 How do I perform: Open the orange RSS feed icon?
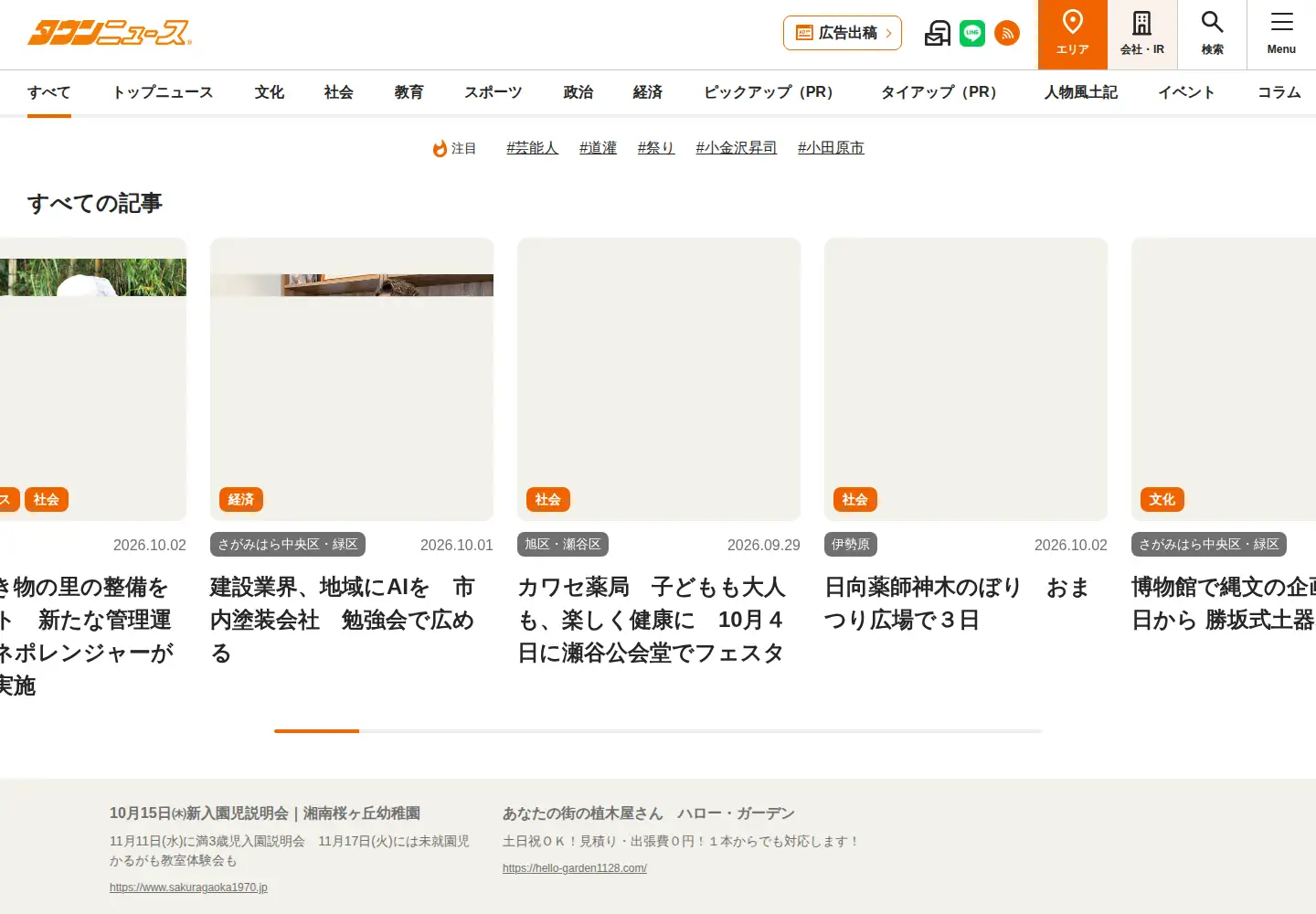coord(1007,33)
